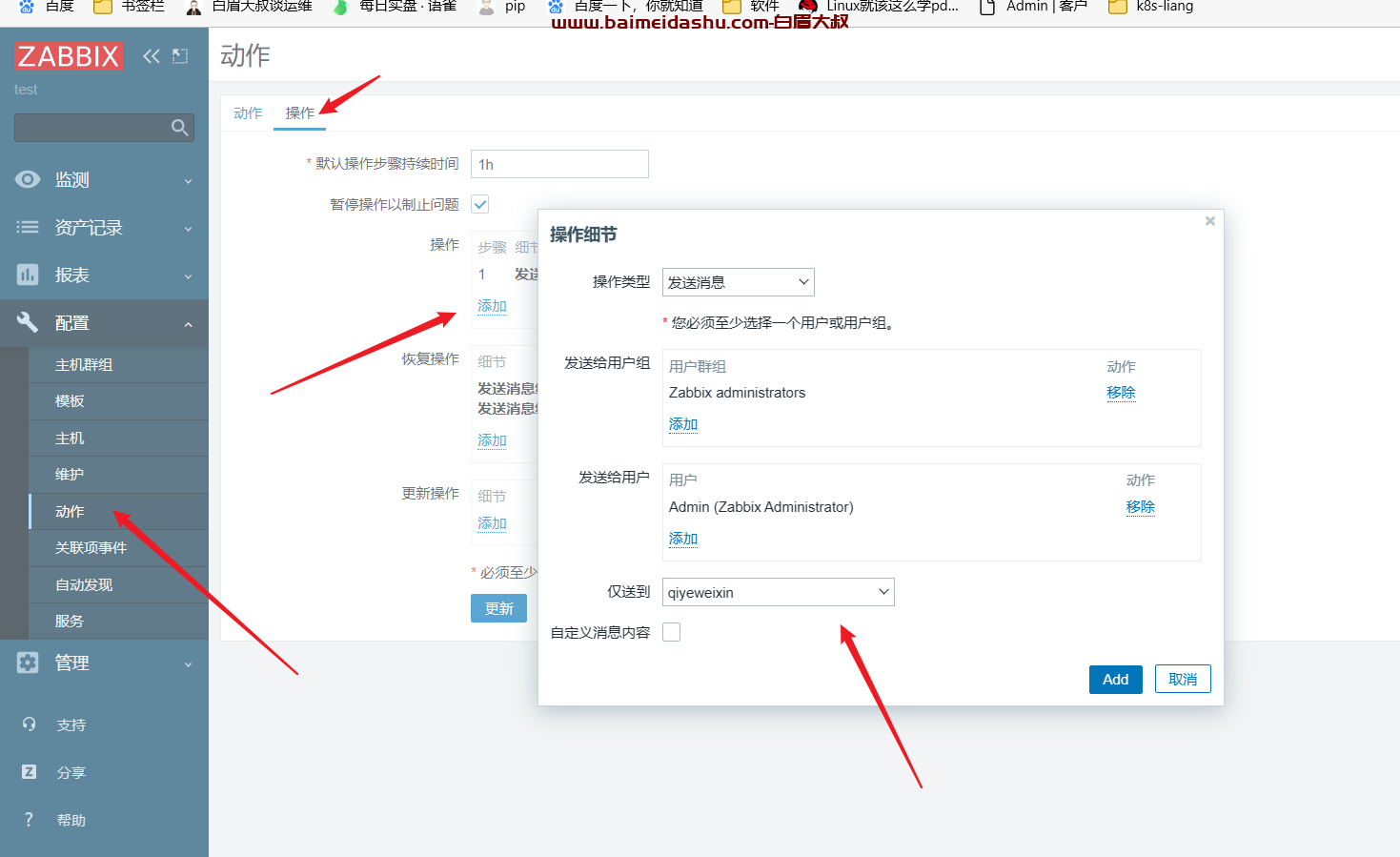Screen dimensions: 1400x857
Task: Click the list icon for 资产记录
Action: pos(28,227)
